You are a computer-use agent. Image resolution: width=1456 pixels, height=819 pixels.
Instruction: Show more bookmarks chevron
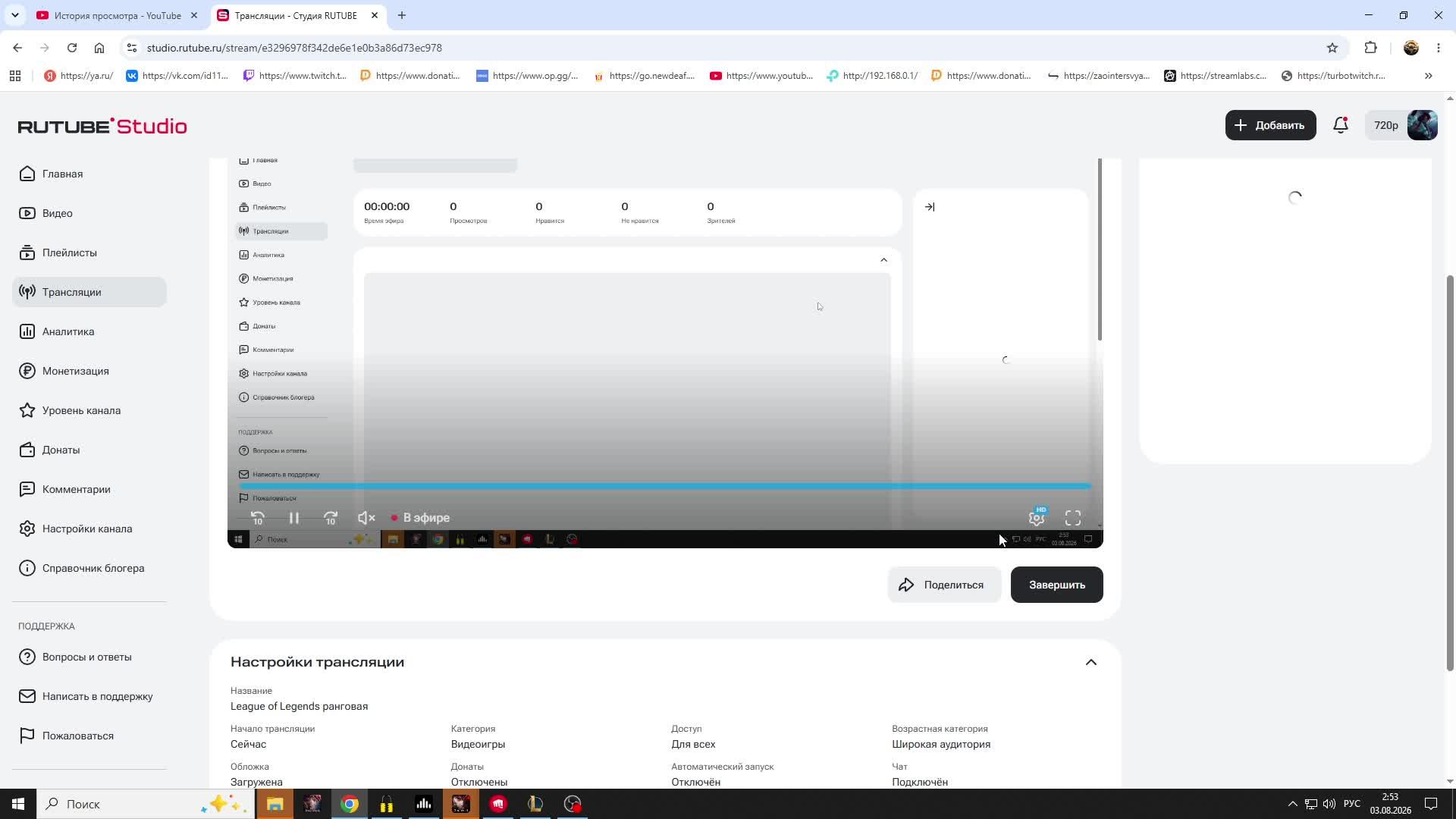[1429, 76]
